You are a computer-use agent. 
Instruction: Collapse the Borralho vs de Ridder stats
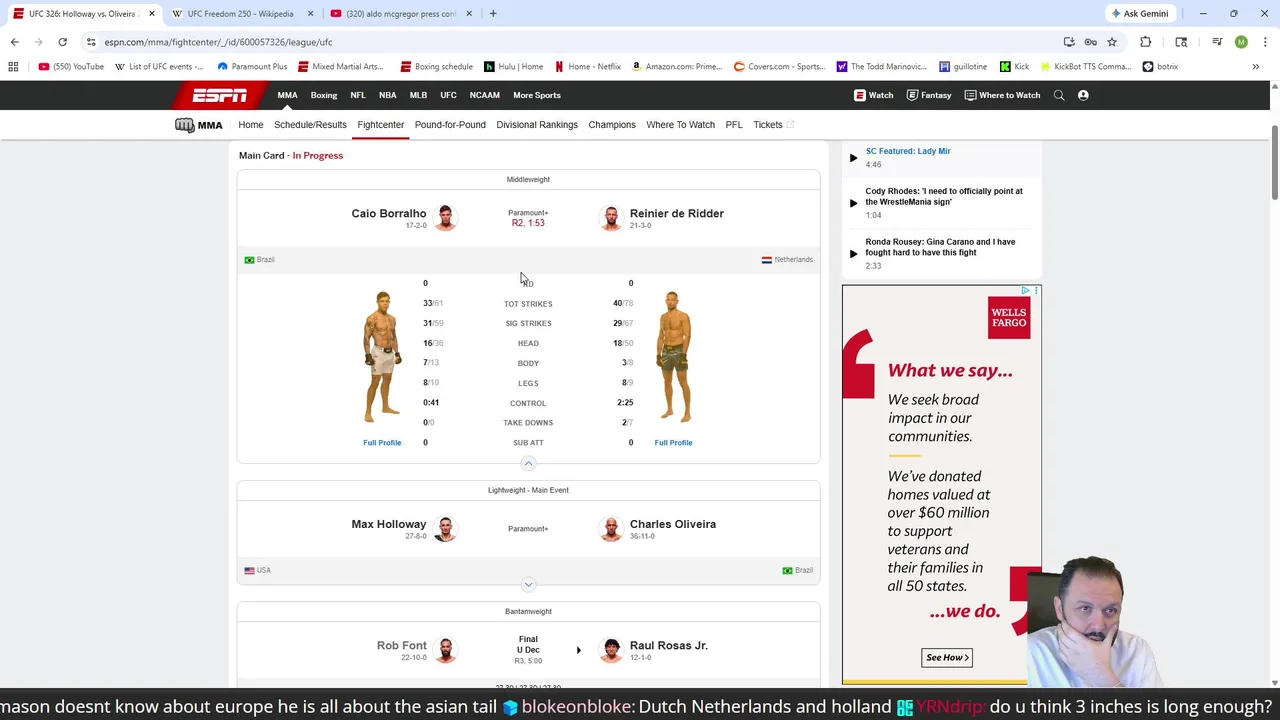click(x=528, y=463)
